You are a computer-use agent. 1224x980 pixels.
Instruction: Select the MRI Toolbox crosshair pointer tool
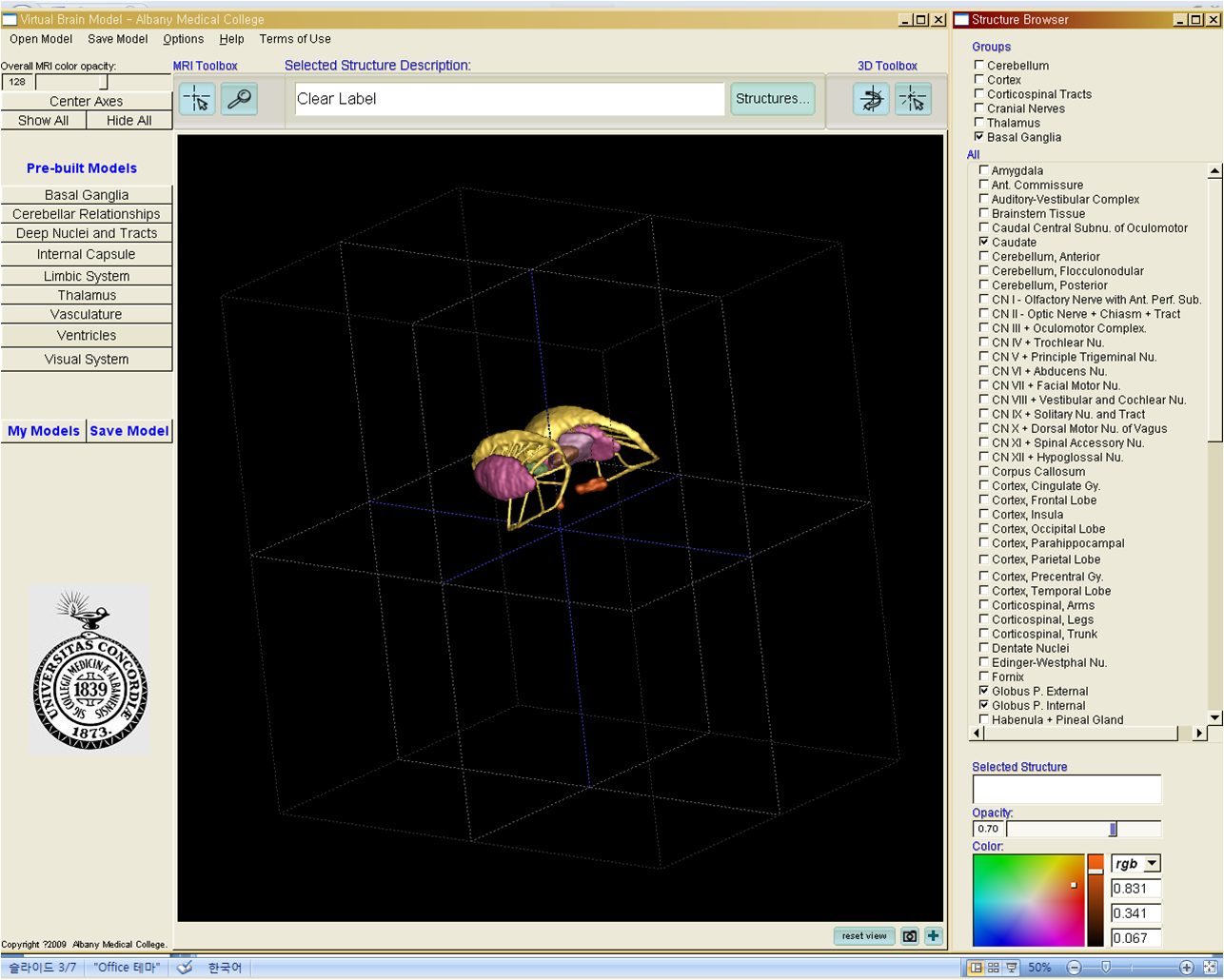click(197, 99)
